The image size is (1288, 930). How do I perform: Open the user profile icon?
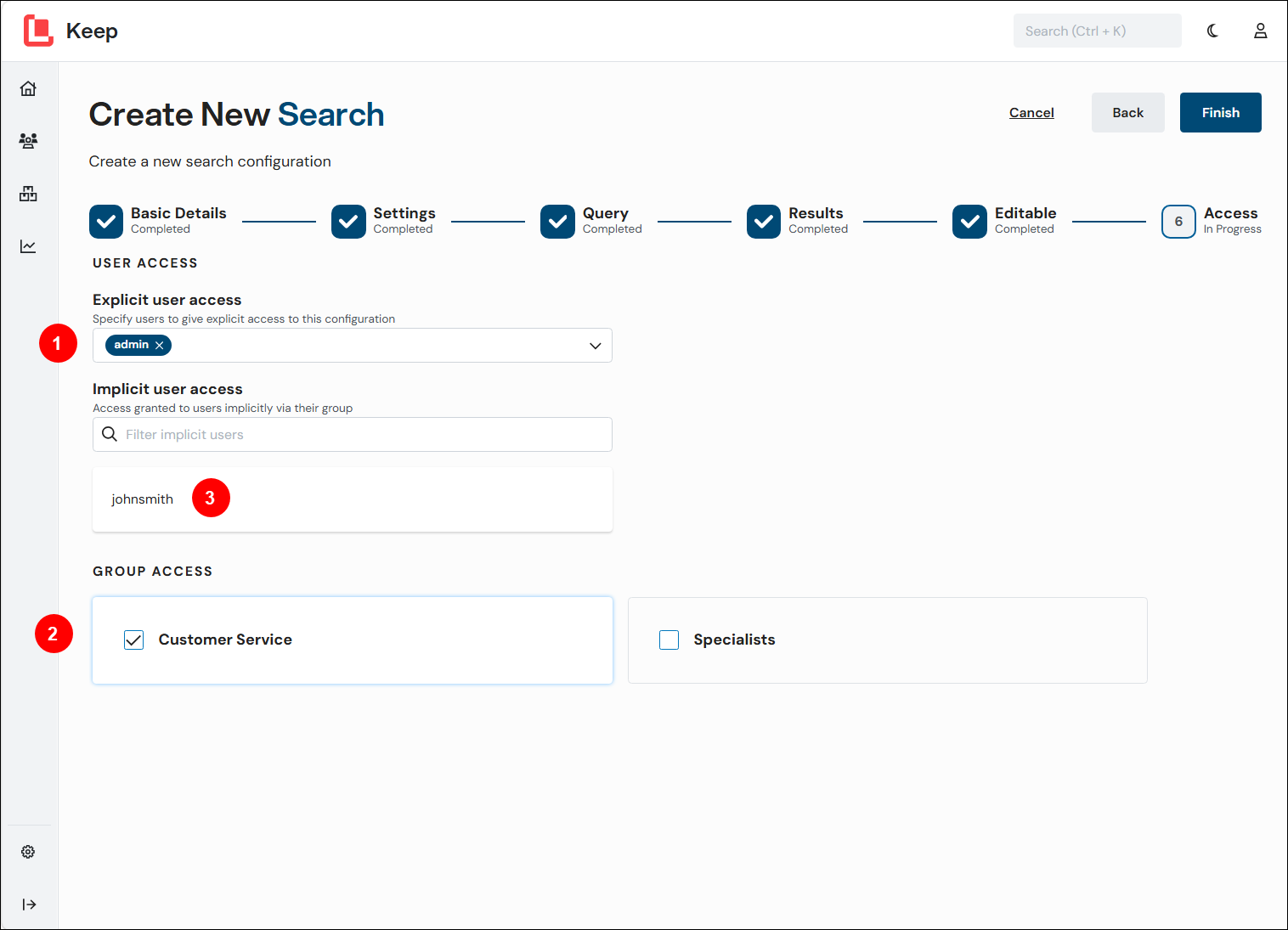(1261, 31)
